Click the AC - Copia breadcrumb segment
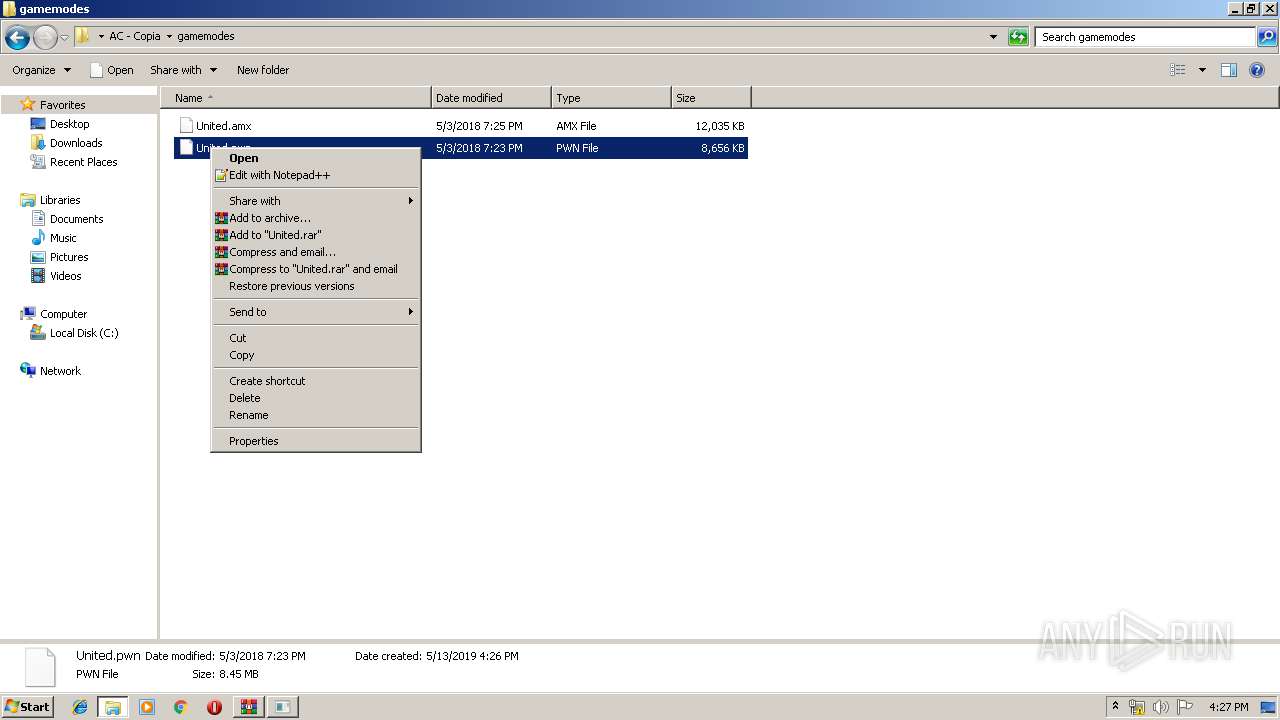The height and width of the screenshot is (720, 1280). pyautogui.click(x=134, y=36)
